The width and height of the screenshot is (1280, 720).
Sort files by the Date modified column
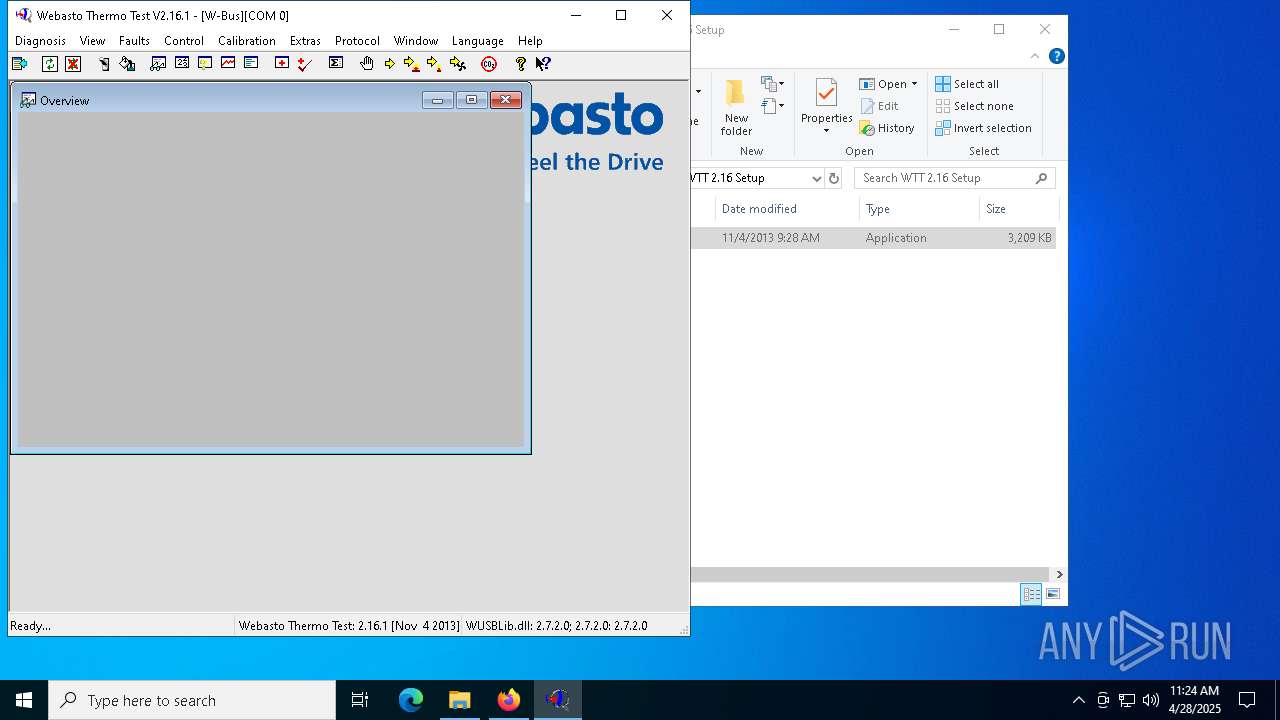pyautogui.click(x=786, y=209)
